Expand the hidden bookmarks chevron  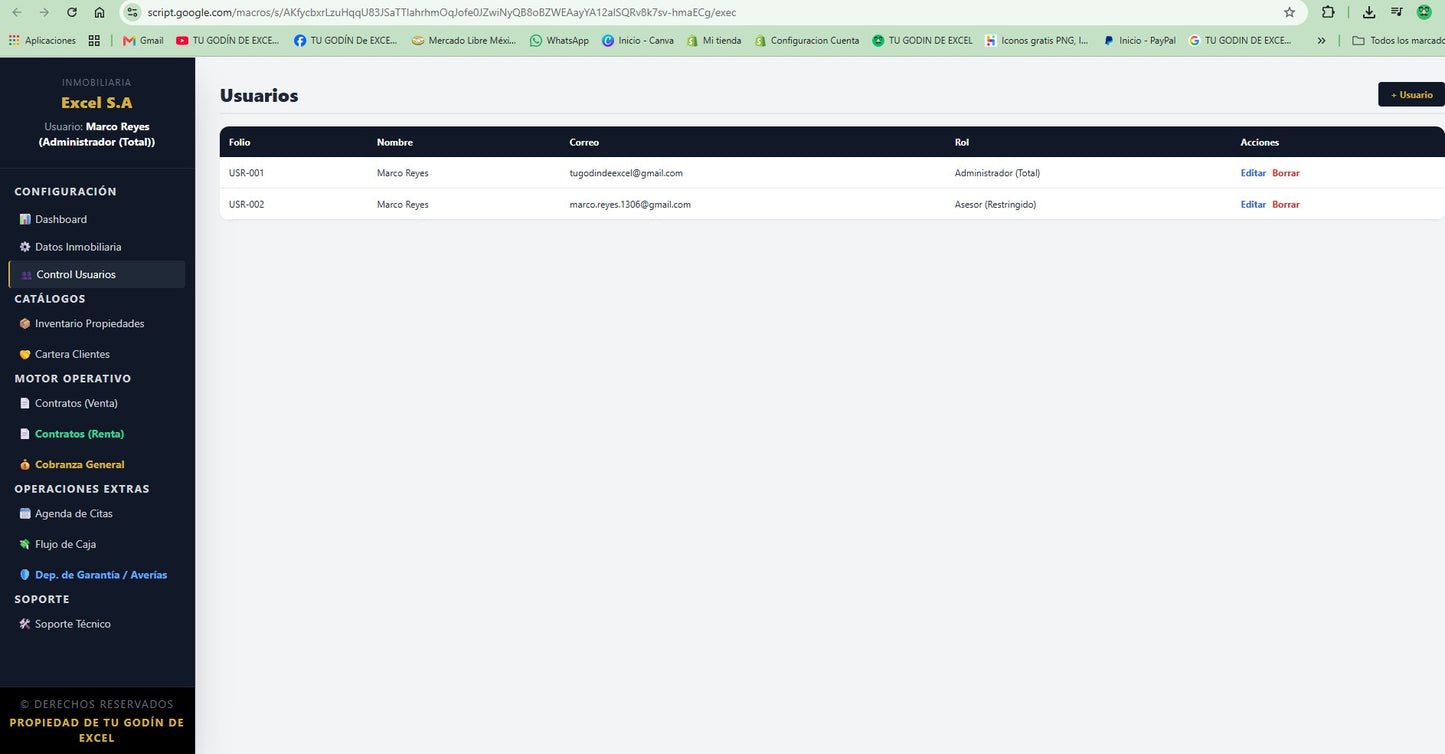(1322, 41)
